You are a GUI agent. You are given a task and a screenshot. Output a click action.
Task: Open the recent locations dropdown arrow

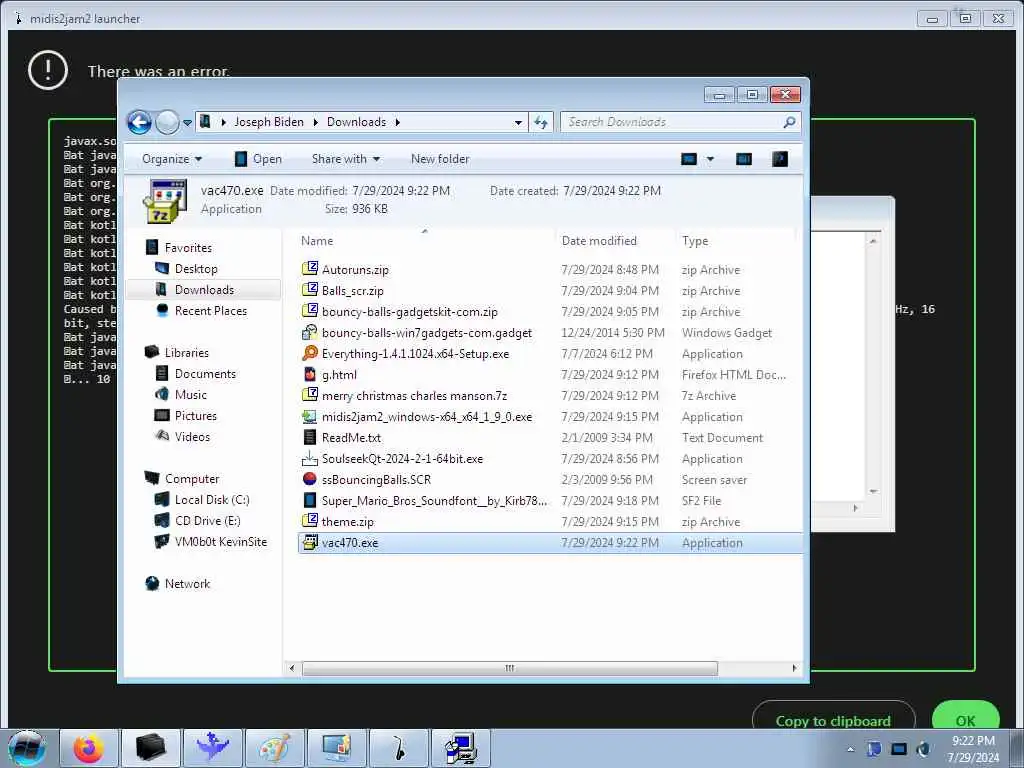click(x=187, y=123)
